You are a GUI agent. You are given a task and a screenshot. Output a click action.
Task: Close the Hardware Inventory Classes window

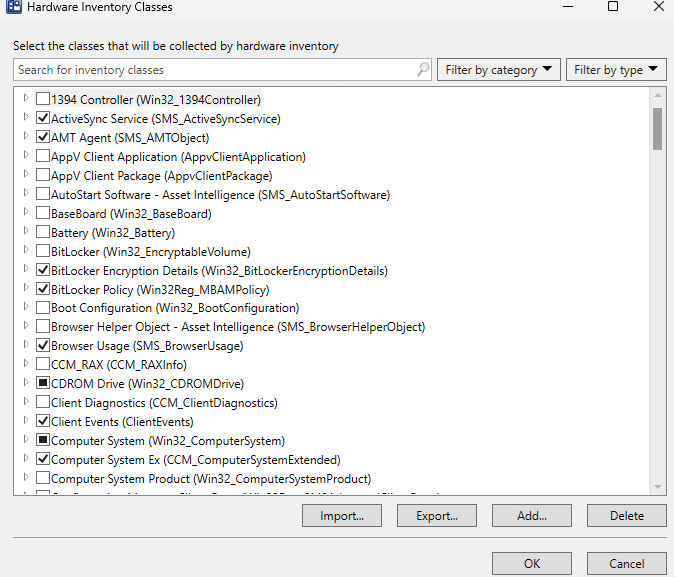coord(659,6)
